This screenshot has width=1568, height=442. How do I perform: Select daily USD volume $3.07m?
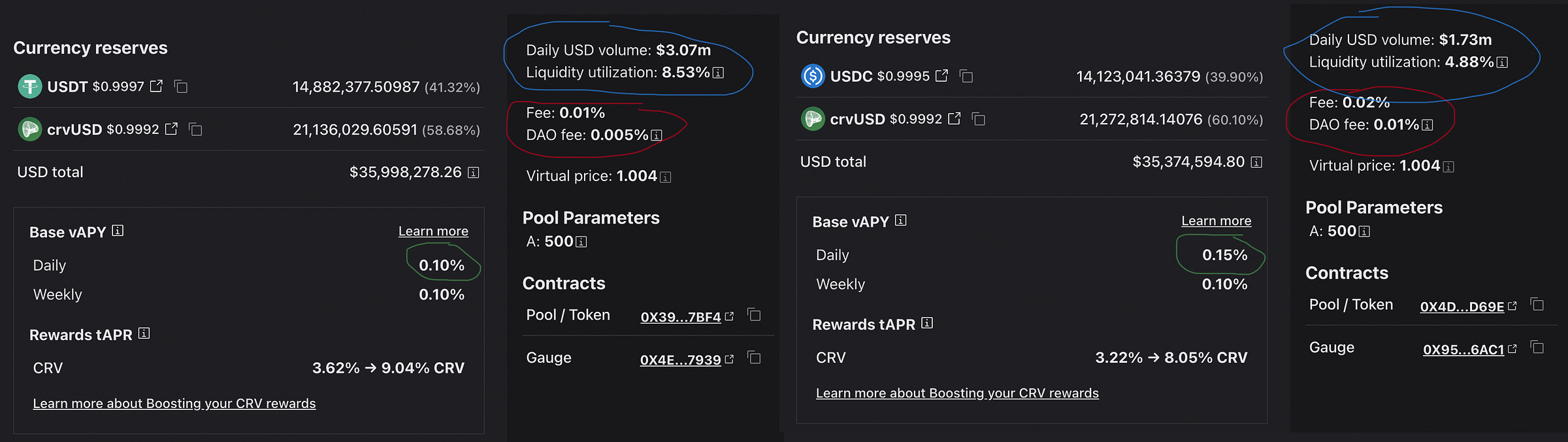[x=683, y=50]
